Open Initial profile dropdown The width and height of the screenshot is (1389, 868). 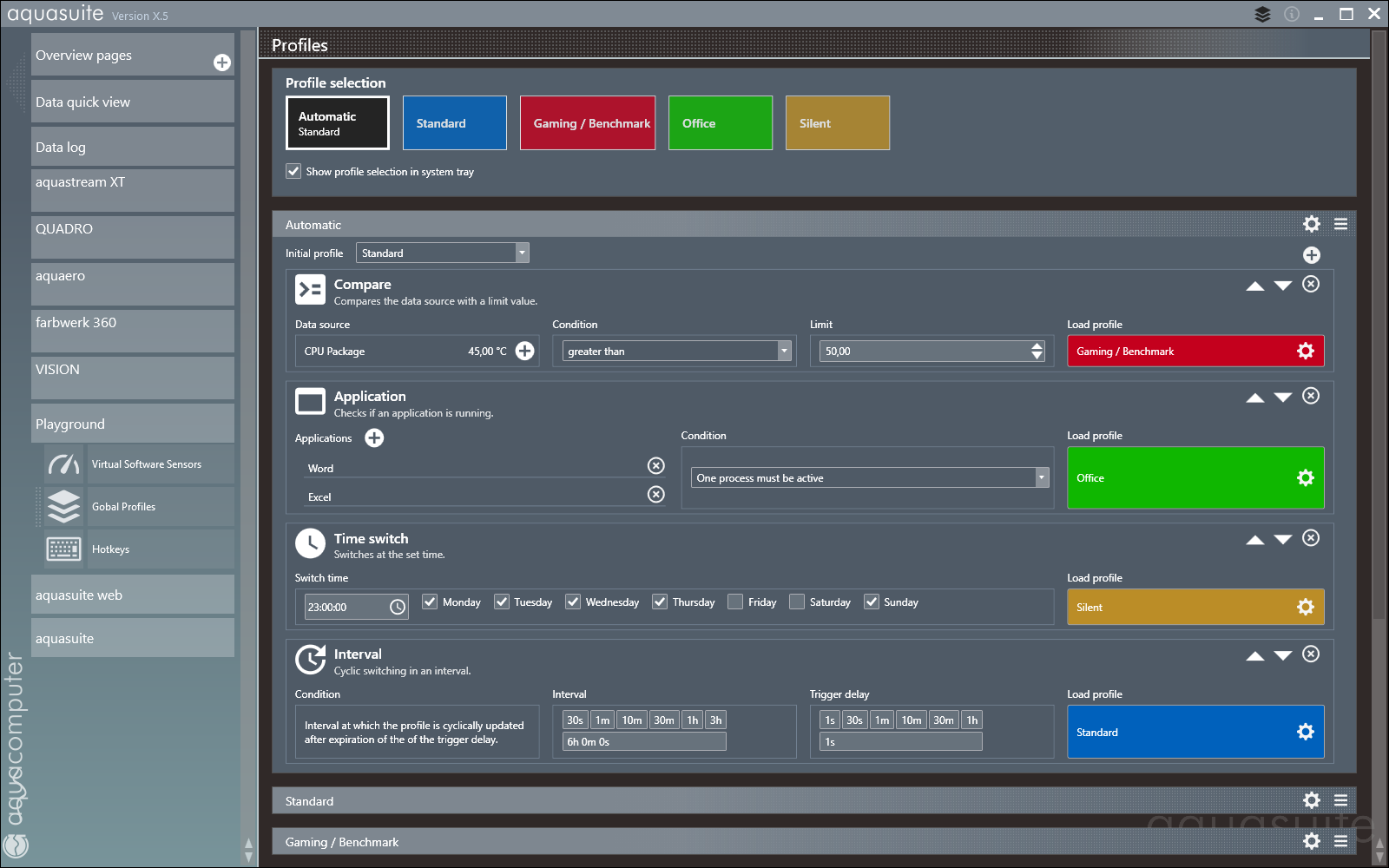point(443,253)
